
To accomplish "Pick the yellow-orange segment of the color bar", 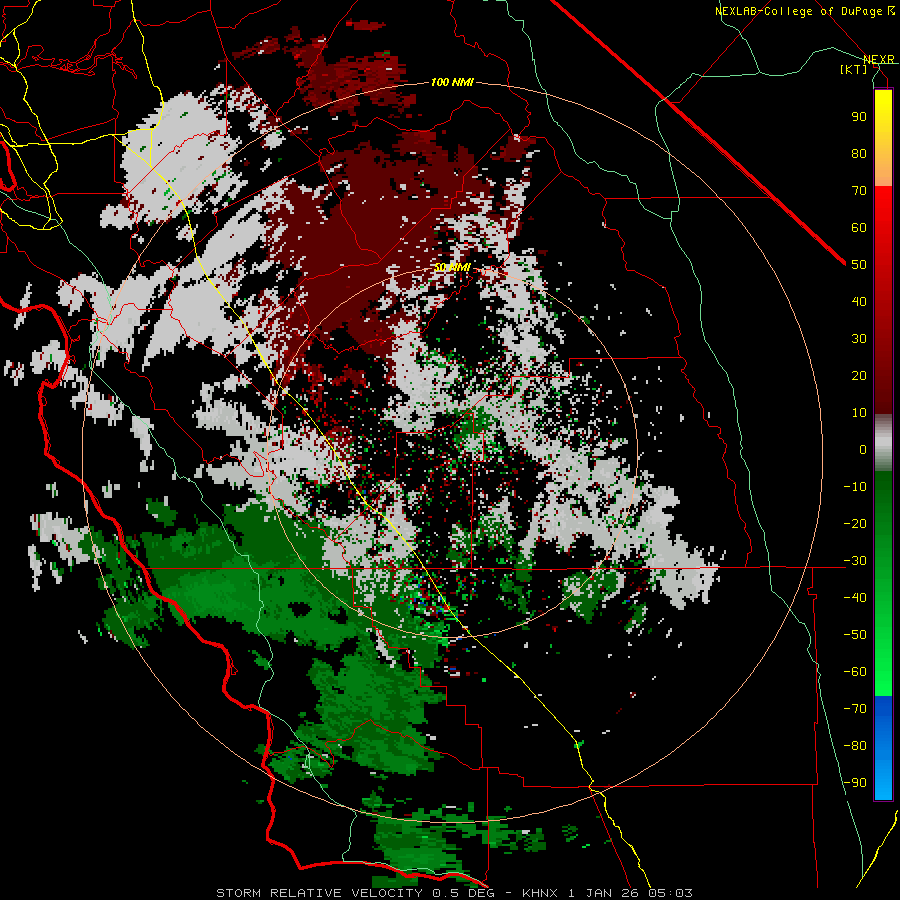I will (883, 138).
